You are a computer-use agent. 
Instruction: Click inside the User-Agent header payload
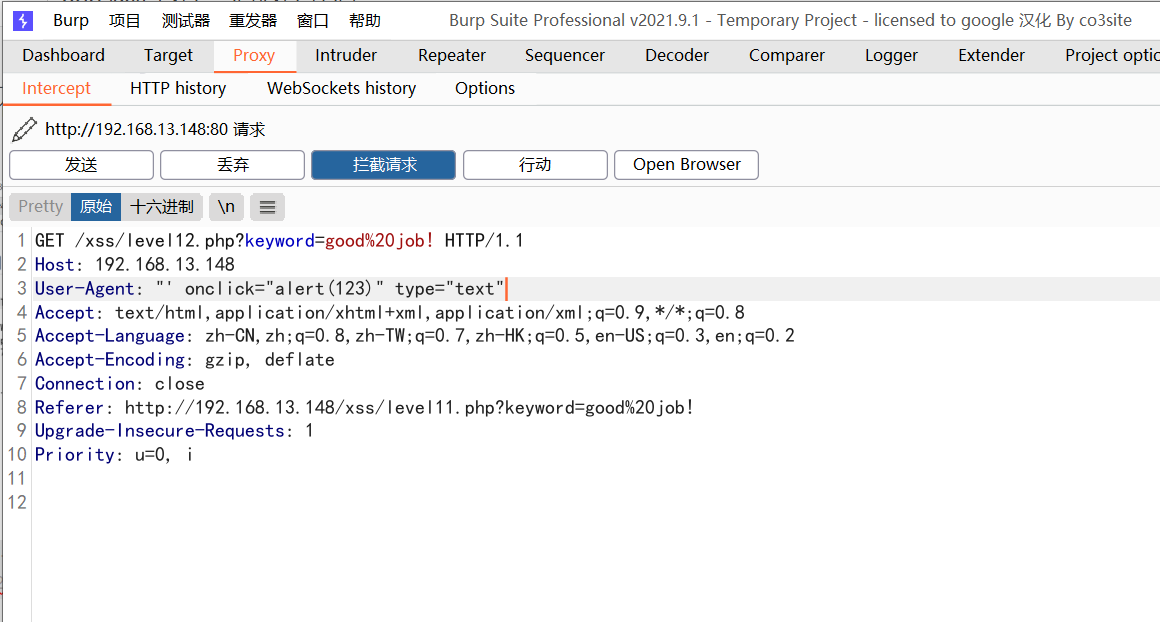[330, 288]
